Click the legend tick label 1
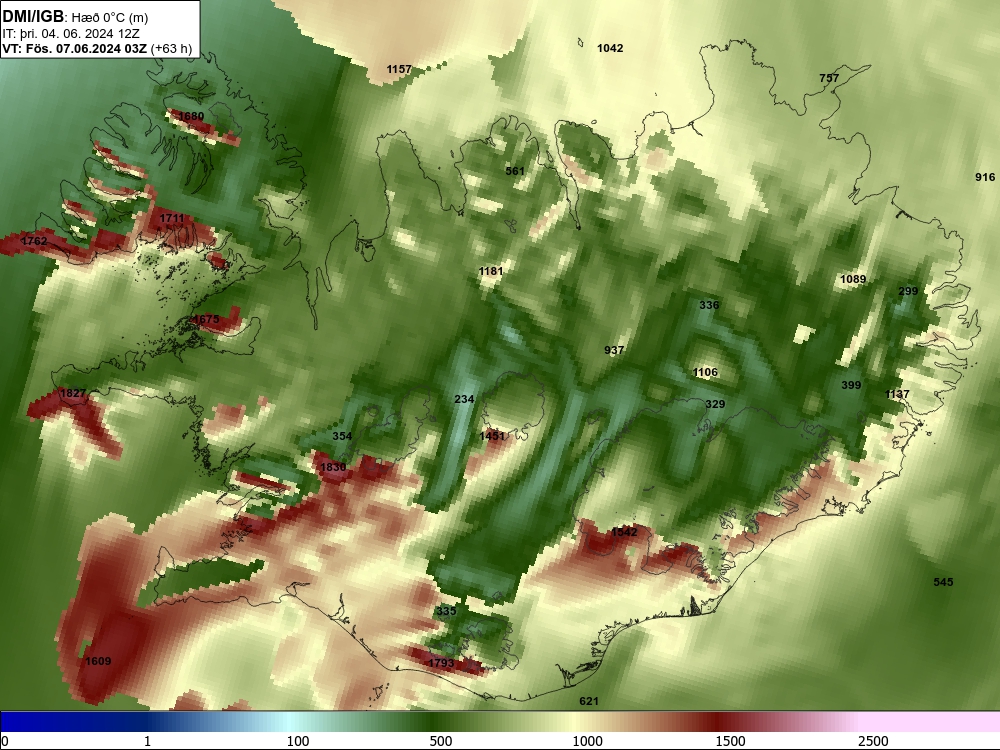1000x750 pixels. click(x=147, y=740)
